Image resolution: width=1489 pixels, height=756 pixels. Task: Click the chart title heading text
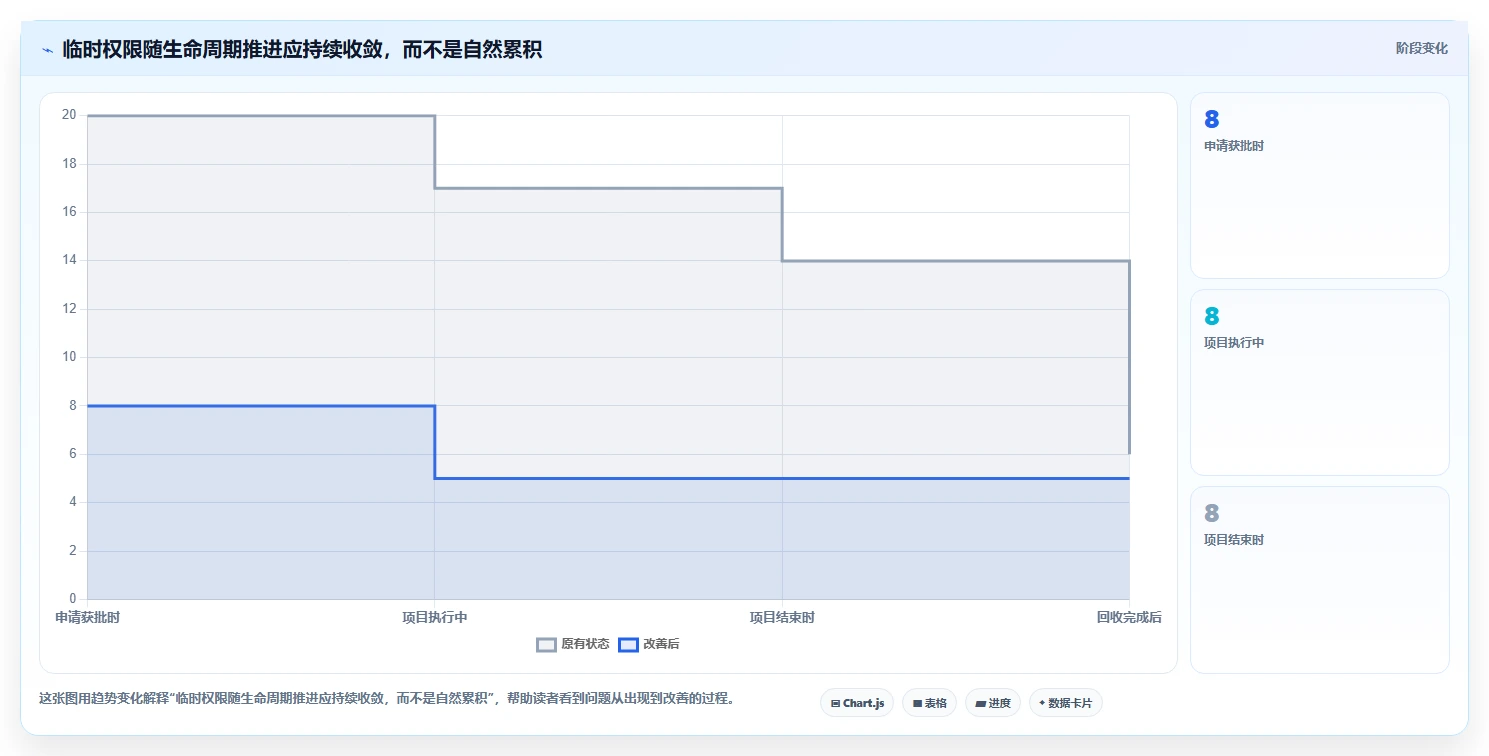click(x=302, y=49)
